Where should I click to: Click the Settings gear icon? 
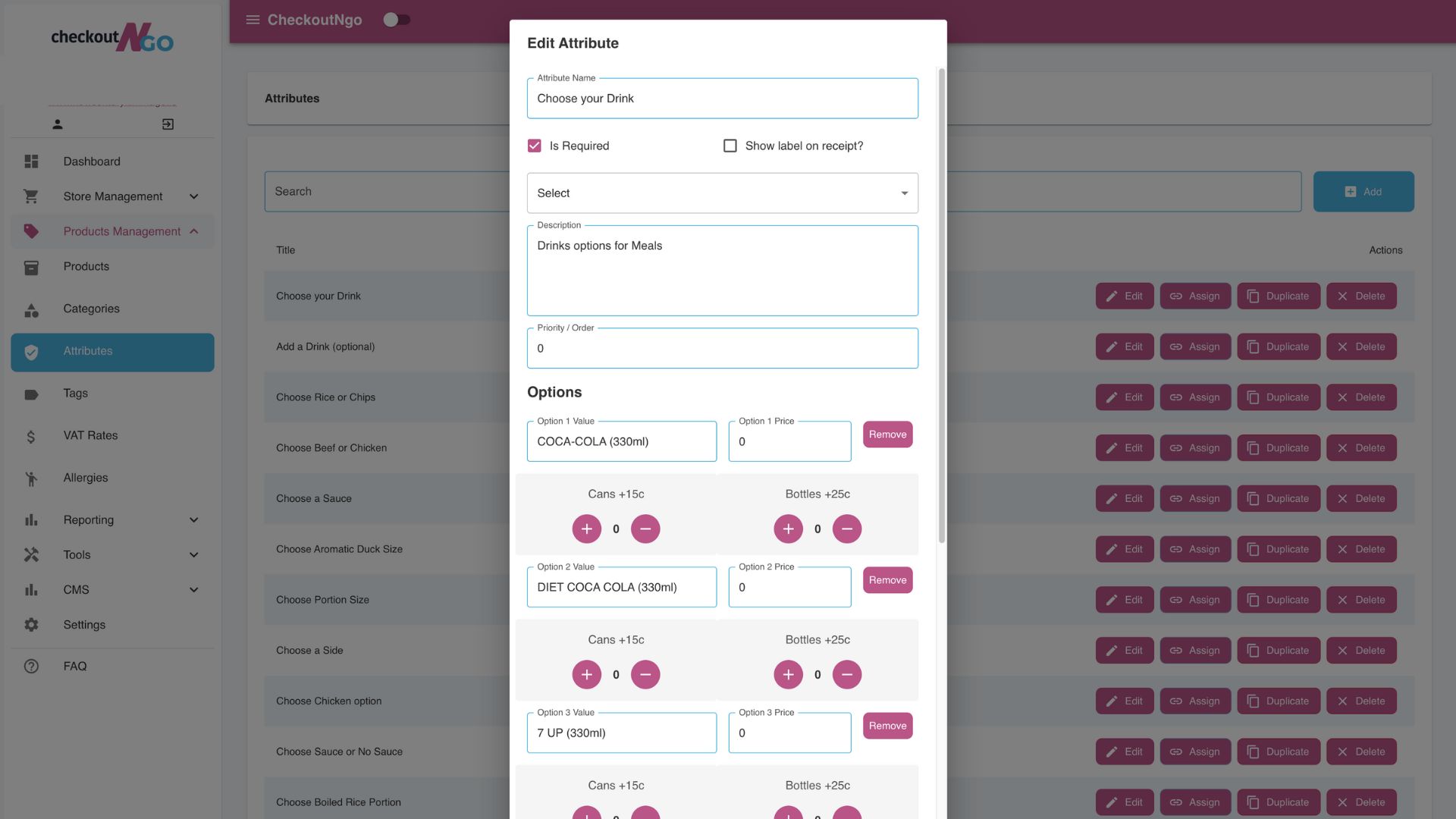point(31,624)
